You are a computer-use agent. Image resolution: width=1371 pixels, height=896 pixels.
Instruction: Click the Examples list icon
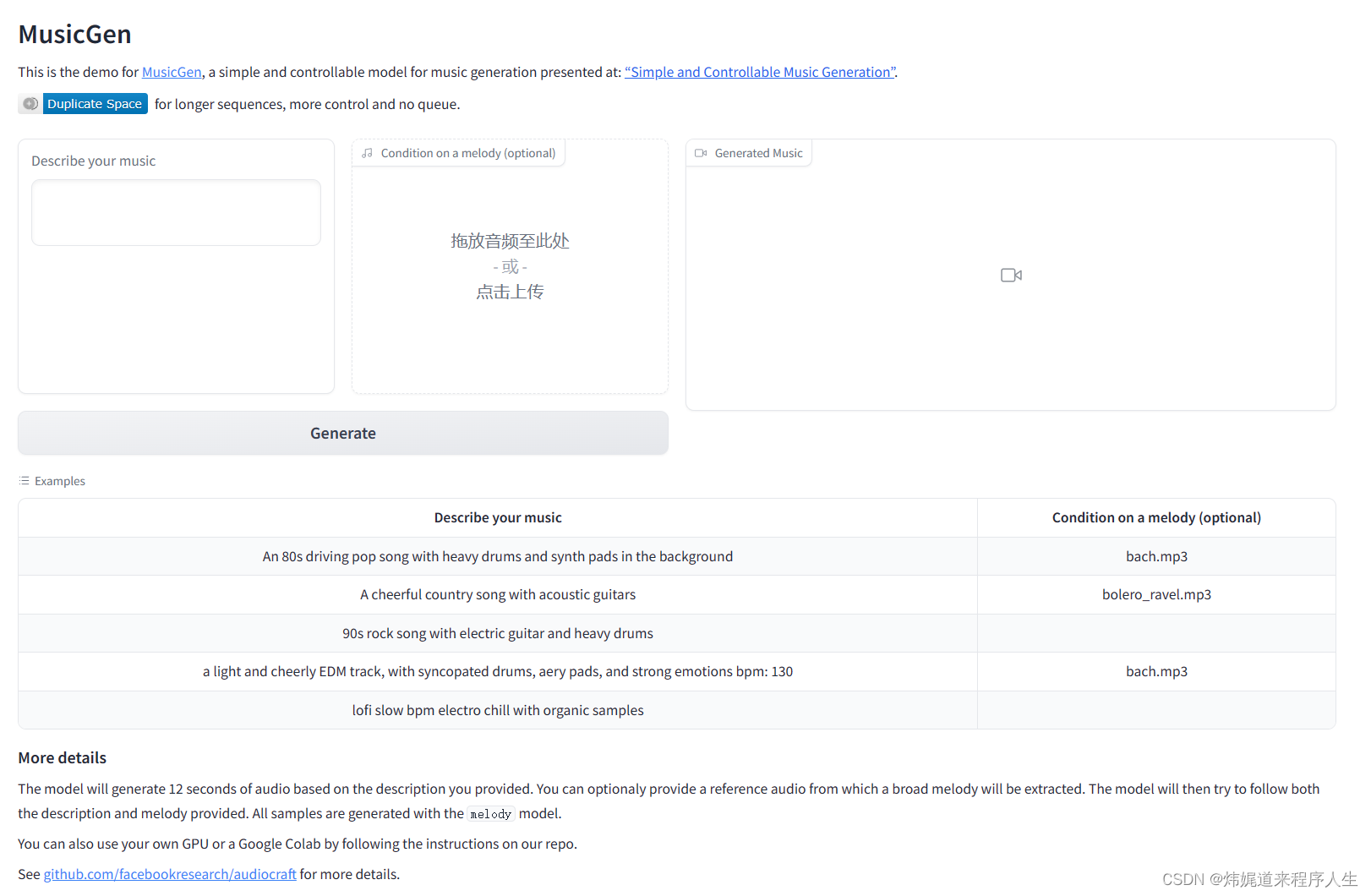pos(24,481)
